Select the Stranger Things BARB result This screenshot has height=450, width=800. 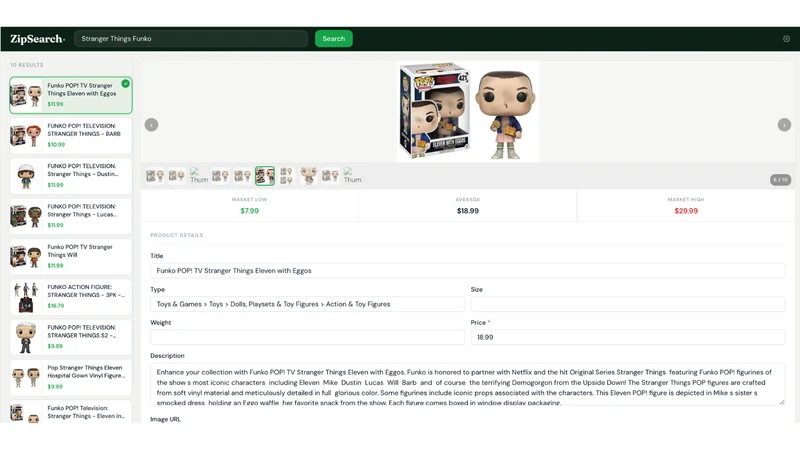70,136
